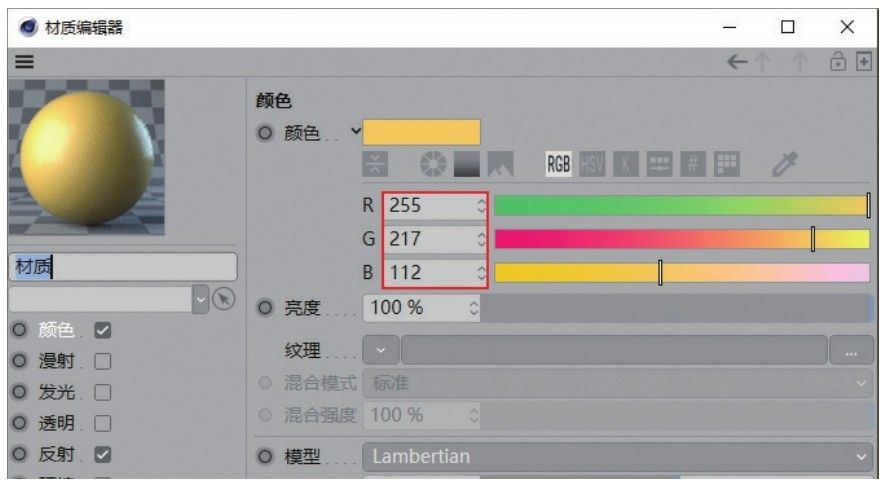Disable the 反射 channel checkbox
The height and width of the screenshot is (486, 885).
tap(103, 454)
